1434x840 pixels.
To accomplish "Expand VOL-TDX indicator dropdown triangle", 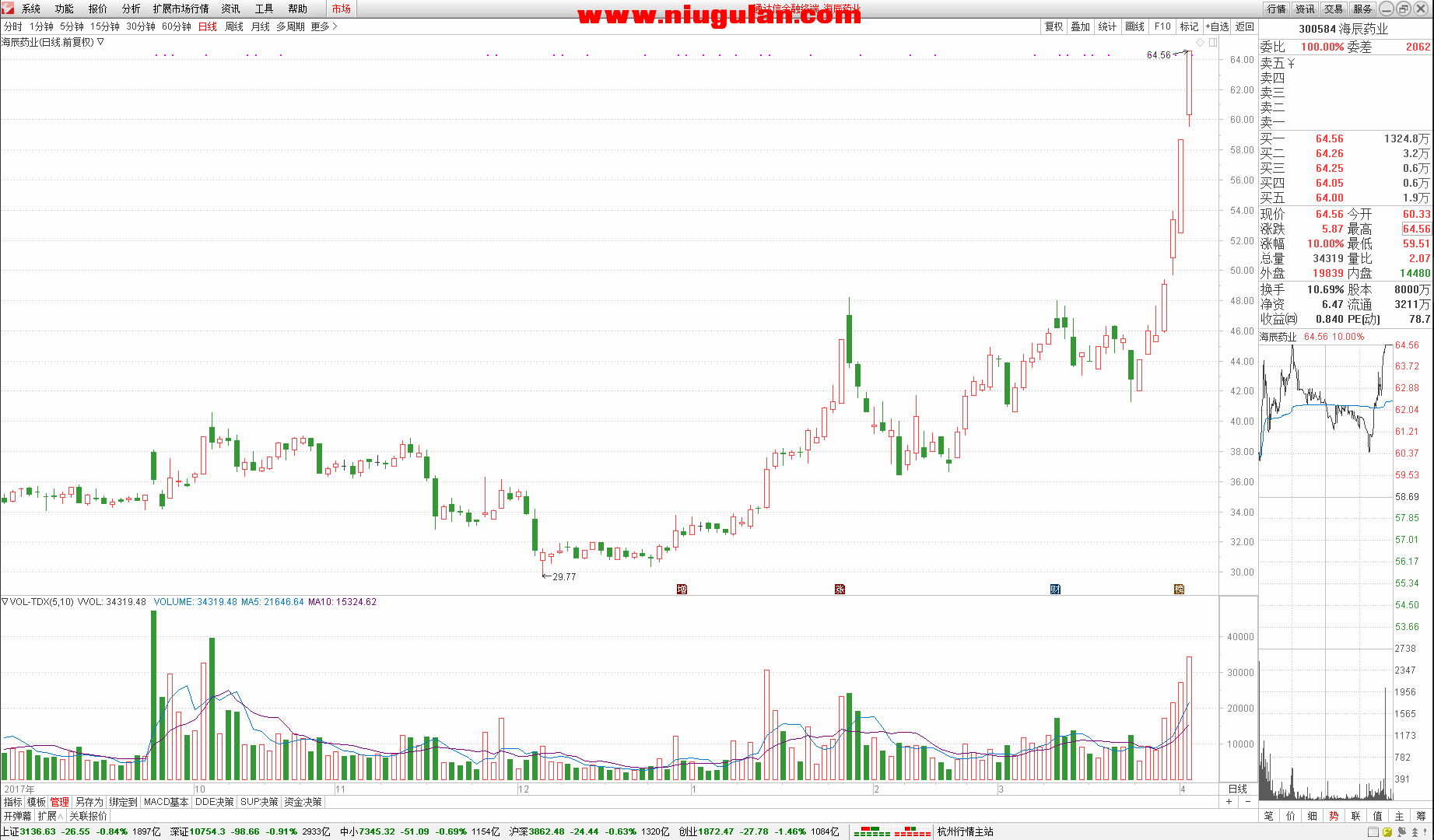I will 5,601.
